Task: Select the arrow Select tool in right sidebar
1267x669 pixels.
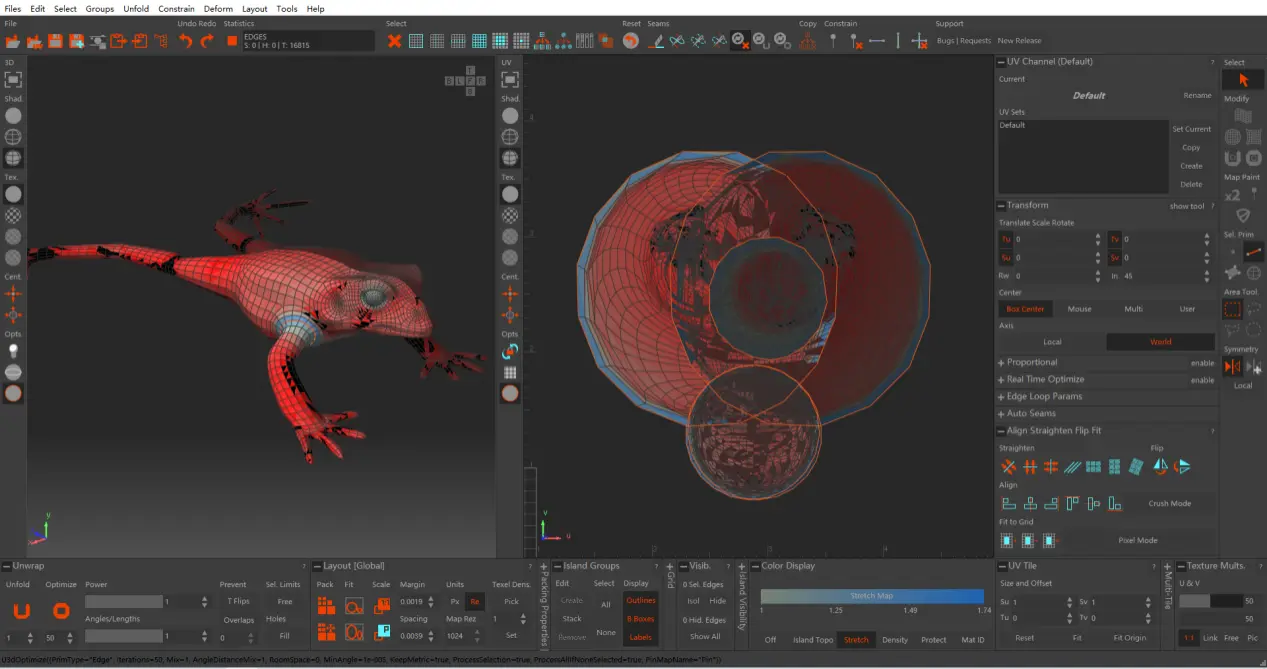Action: [1243, 80]
